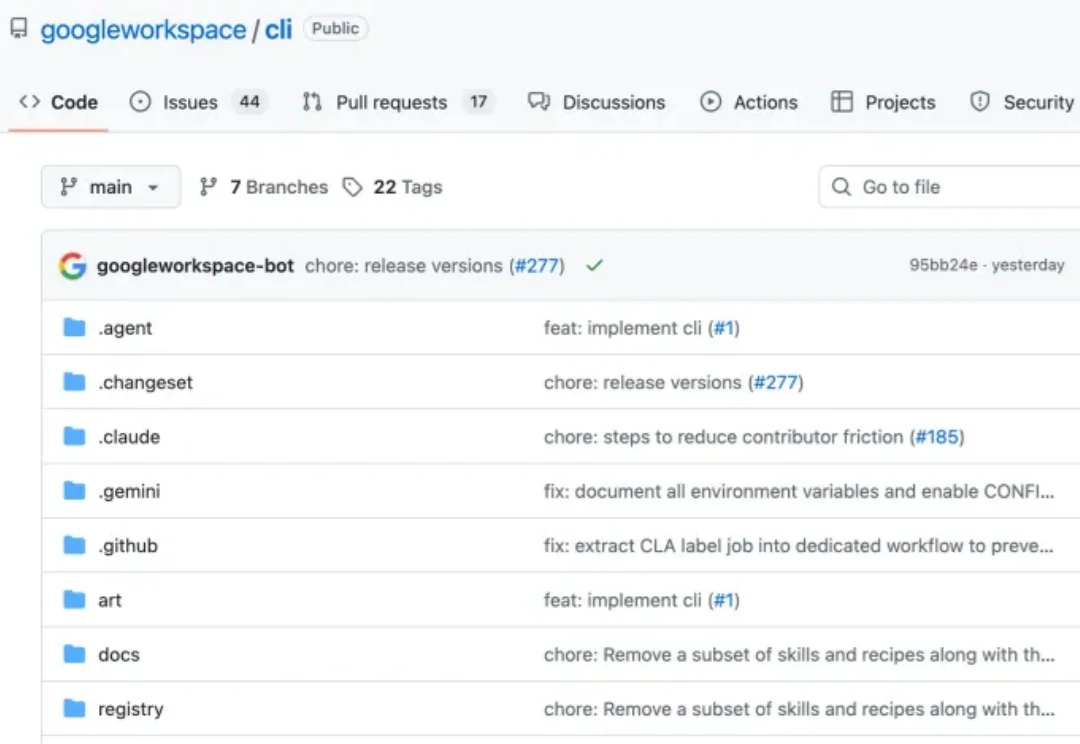Open the main branch dropdown
This screenshot has height=744, width=1080.
click(x=110, y=187)
